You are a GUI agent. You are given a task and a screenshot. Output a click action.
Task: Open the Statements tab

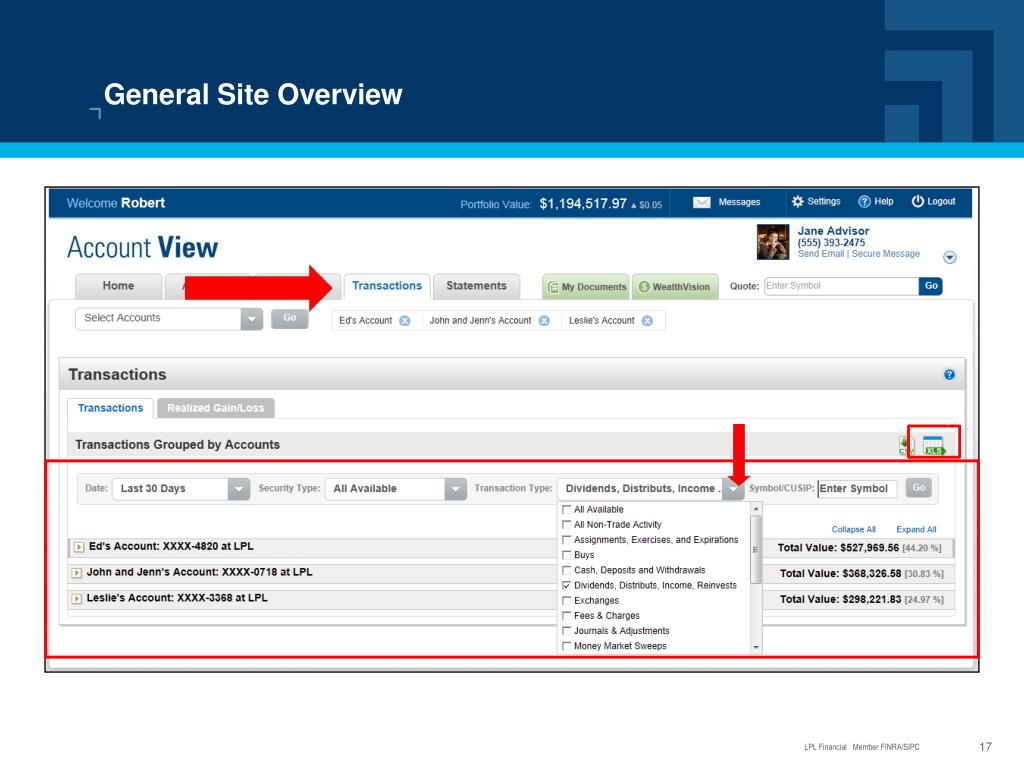click(476, 286)
